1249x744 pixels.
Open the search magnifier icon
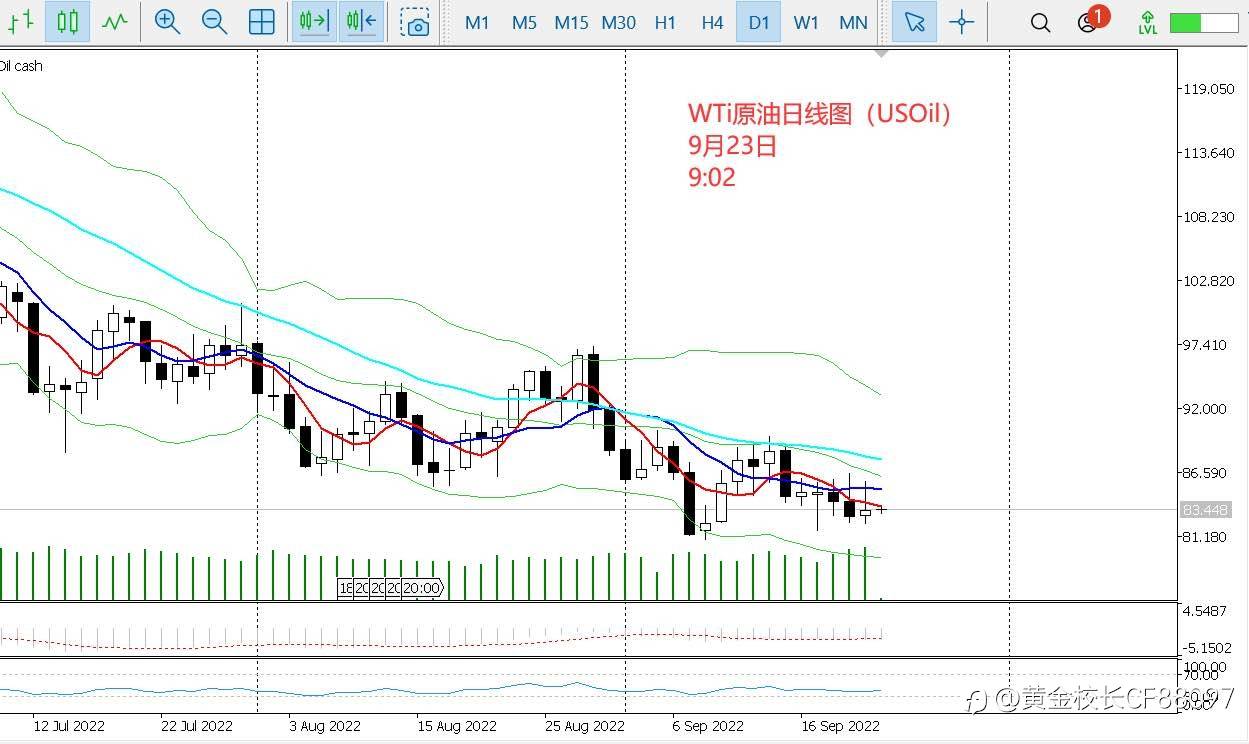1040,22
